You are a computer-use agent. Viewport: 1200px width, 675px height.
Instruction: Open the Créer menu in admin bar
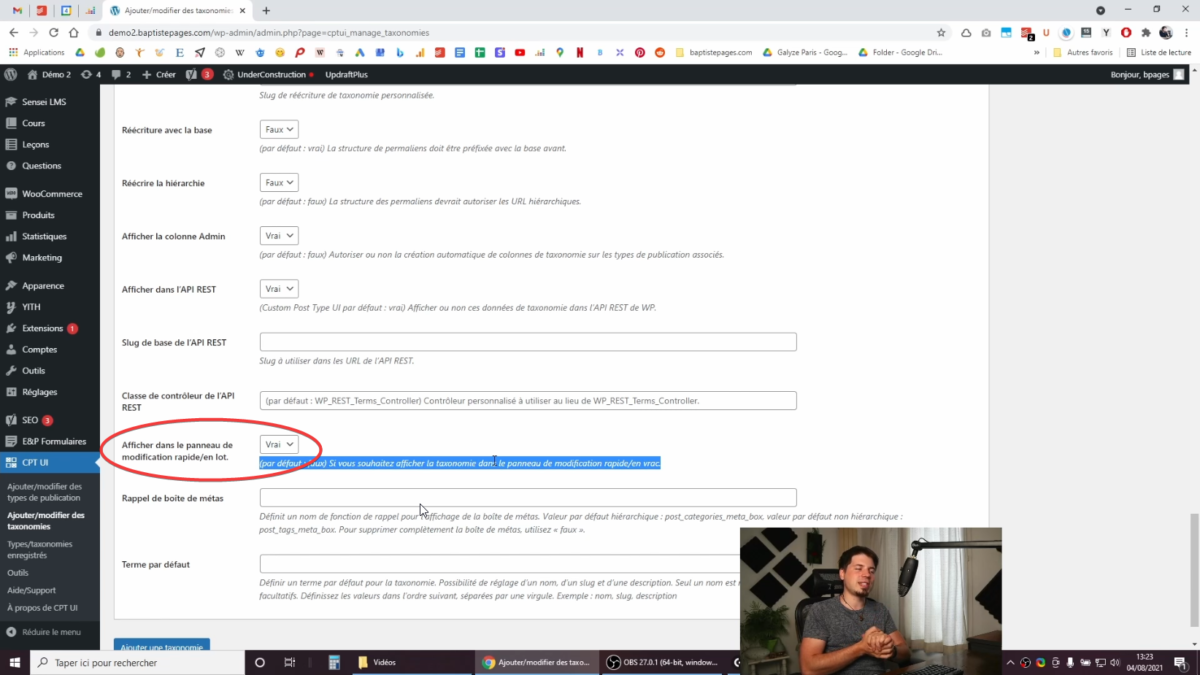(159, 74)
